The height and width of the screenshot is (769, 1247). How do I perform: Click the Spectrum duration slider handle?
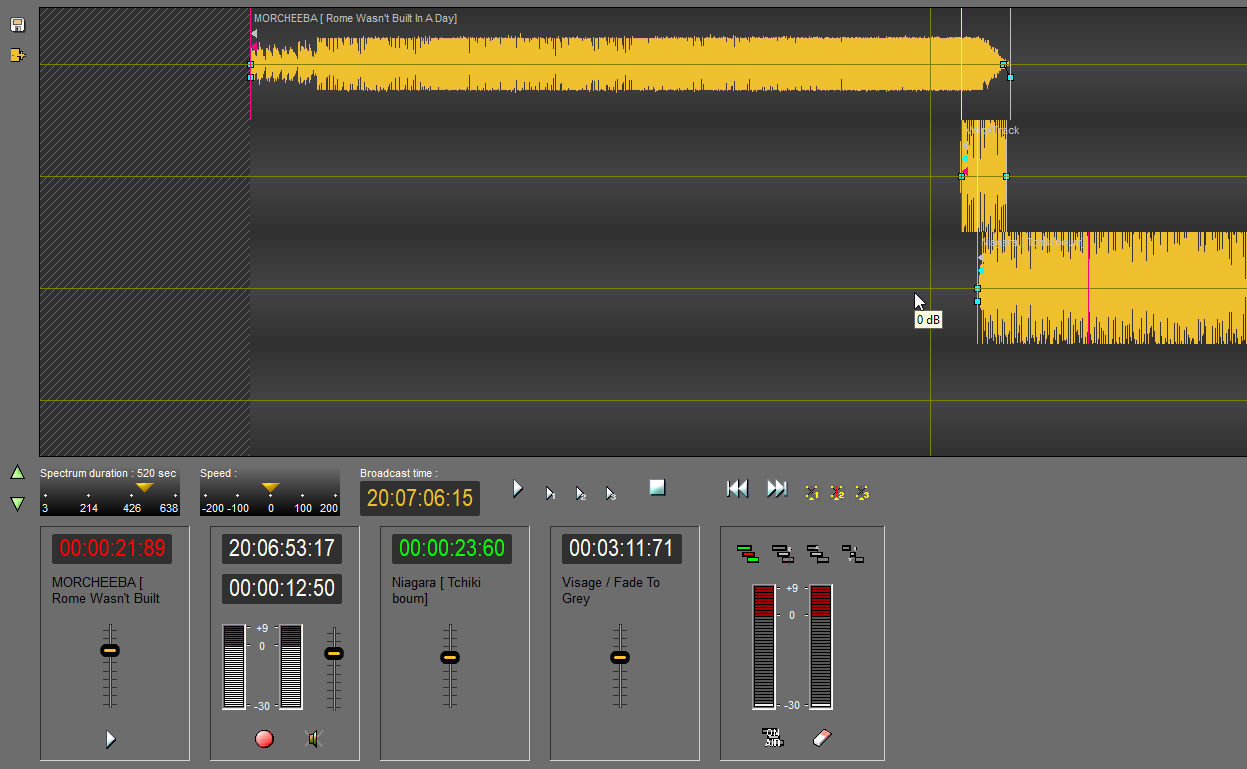[145, 487]
